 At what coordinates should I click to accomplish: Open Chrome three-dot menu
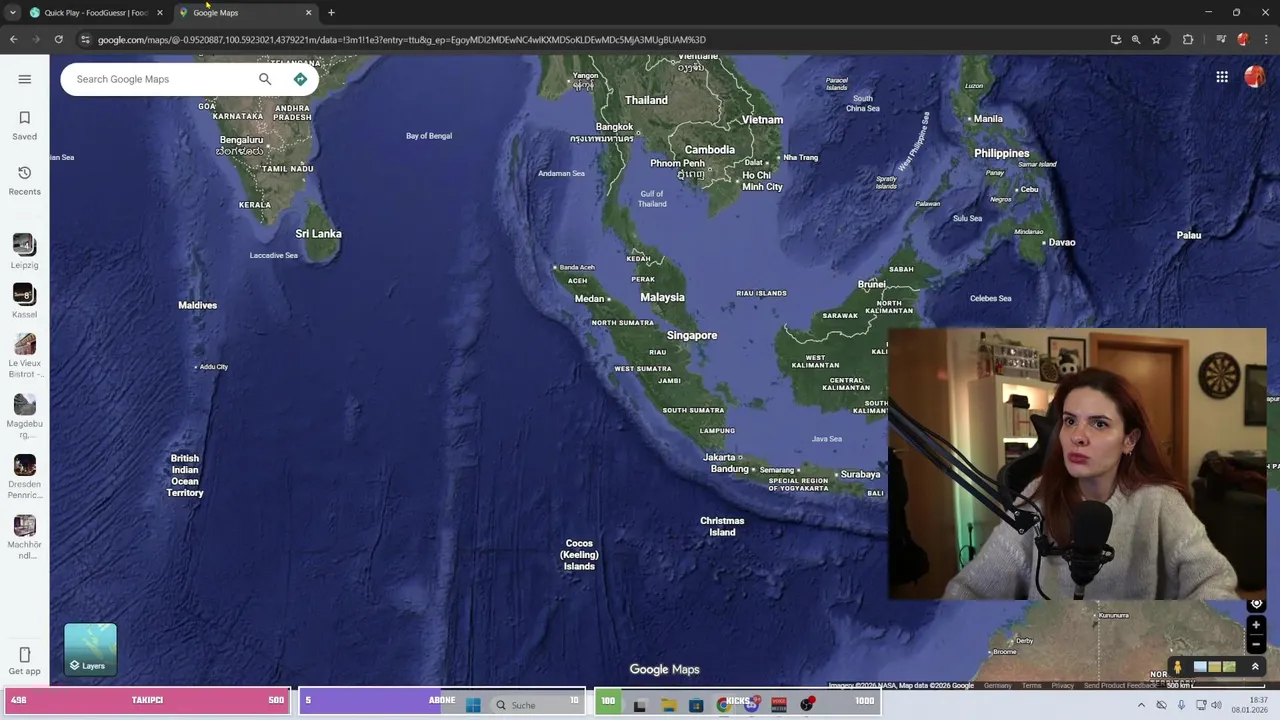click(1266, 40)
